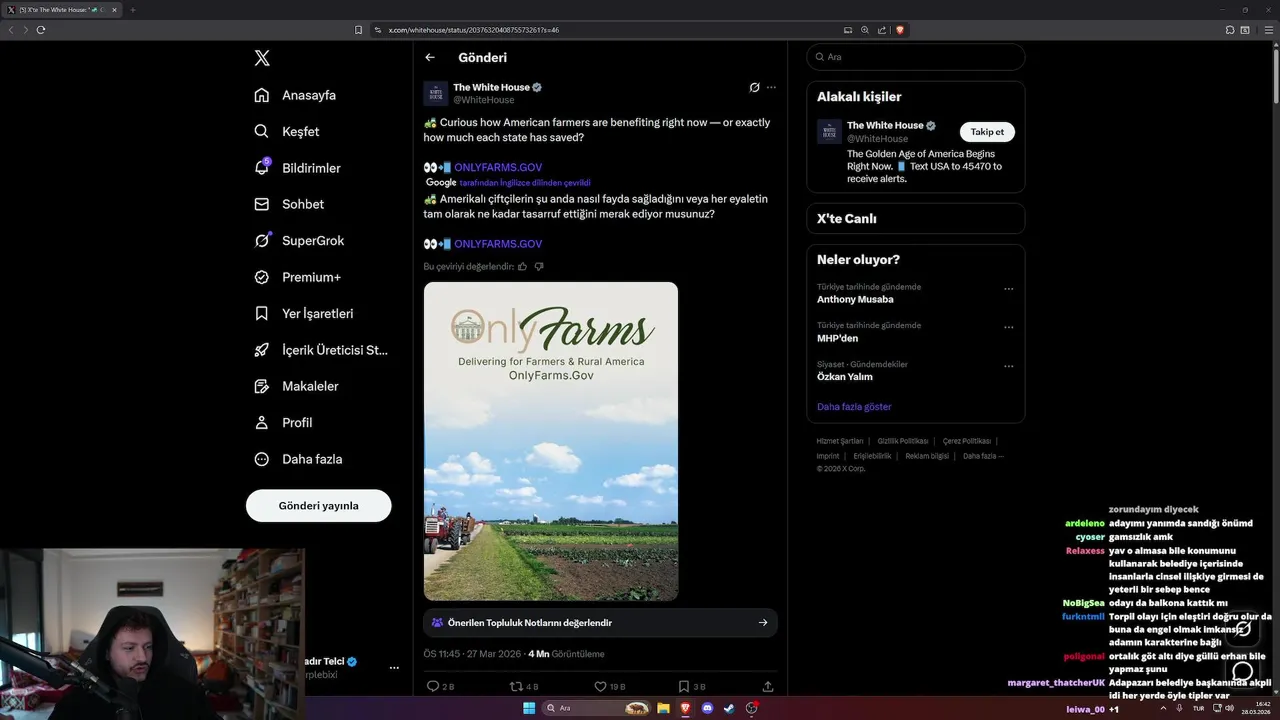This screenshot has width=1280, height=720.
Task: Open the first ONLYFARMS.GOV link
Action: (x=498, y=168)
